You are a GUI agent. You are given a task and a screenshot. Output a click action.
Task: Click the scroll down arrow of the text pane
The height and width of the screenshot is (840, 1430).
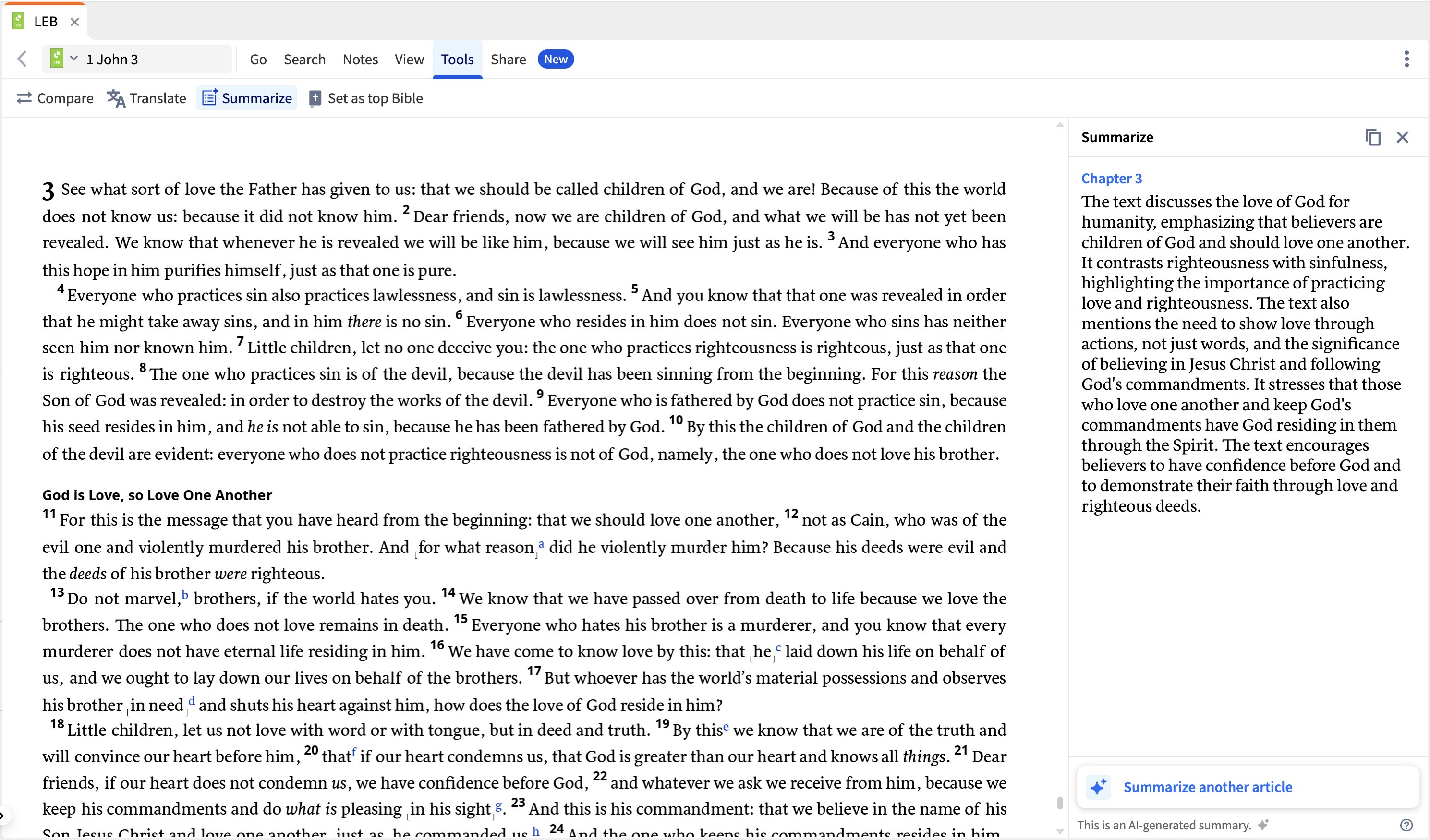1059,831
